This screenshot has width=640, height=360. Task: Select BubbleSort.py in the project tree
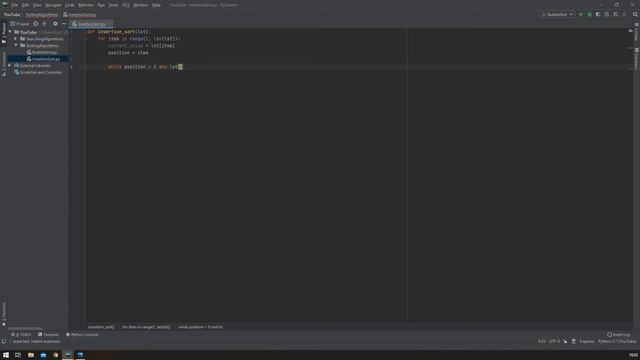[x=42, y=52]
